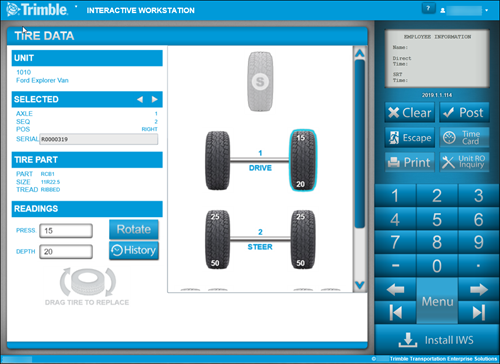Click the Install IWS download button
Viewport: 500px width, 364px height.
pos(437,340)
